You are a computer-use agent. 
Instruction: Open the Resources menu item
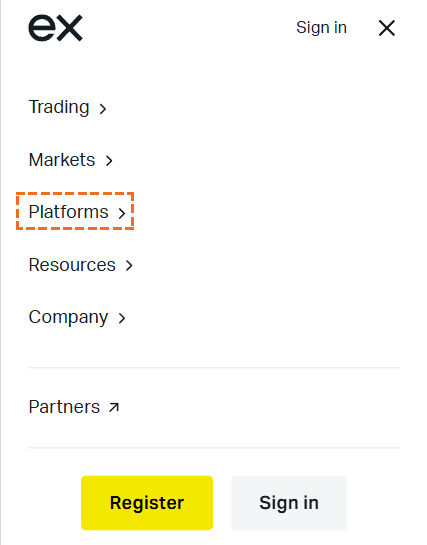pos(81,265)
